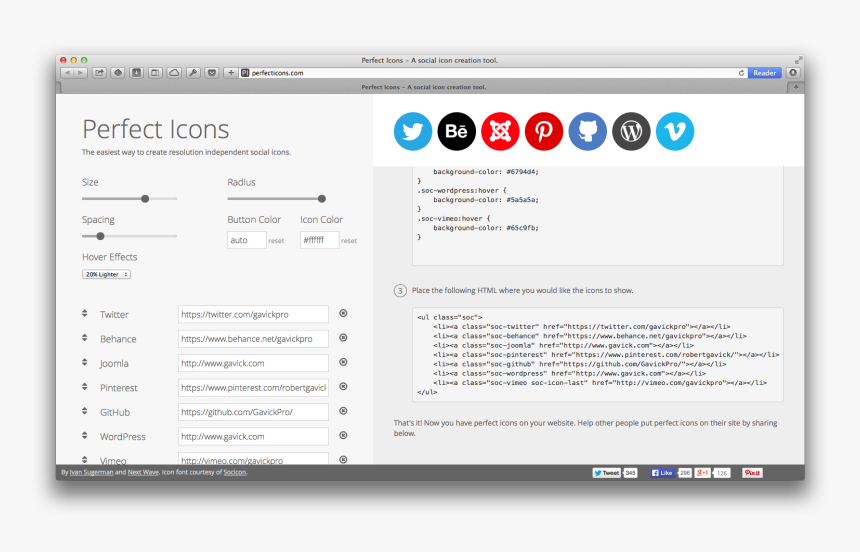Image resolution: width=860 pixels, height=552 pixels.
Task: Adjust the Size slider handle
Action: click(x=145, y=199)
